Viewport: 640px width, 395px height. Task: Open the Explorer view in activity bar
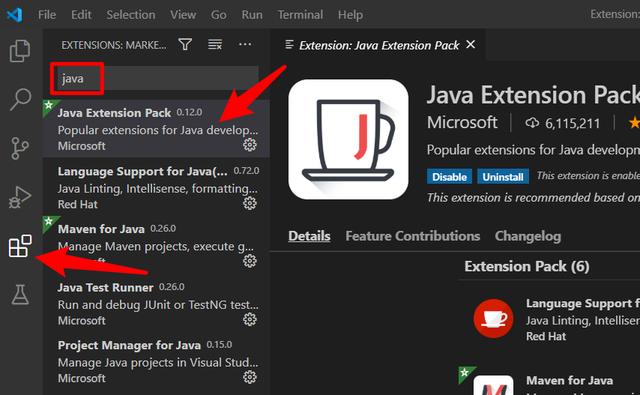tap(20, 51)
